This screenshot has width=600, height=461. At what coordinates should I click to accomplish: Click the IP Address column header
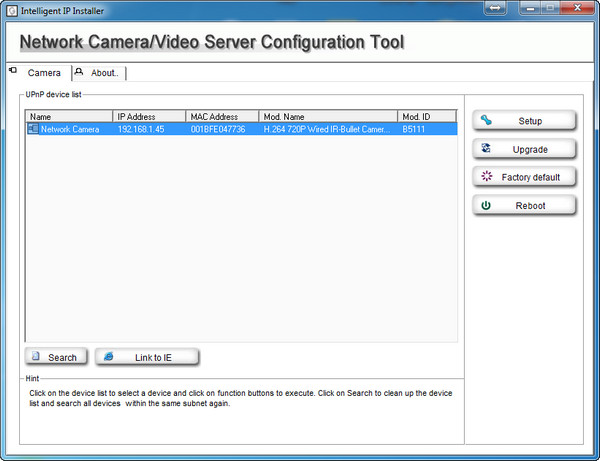click(150, 116)
